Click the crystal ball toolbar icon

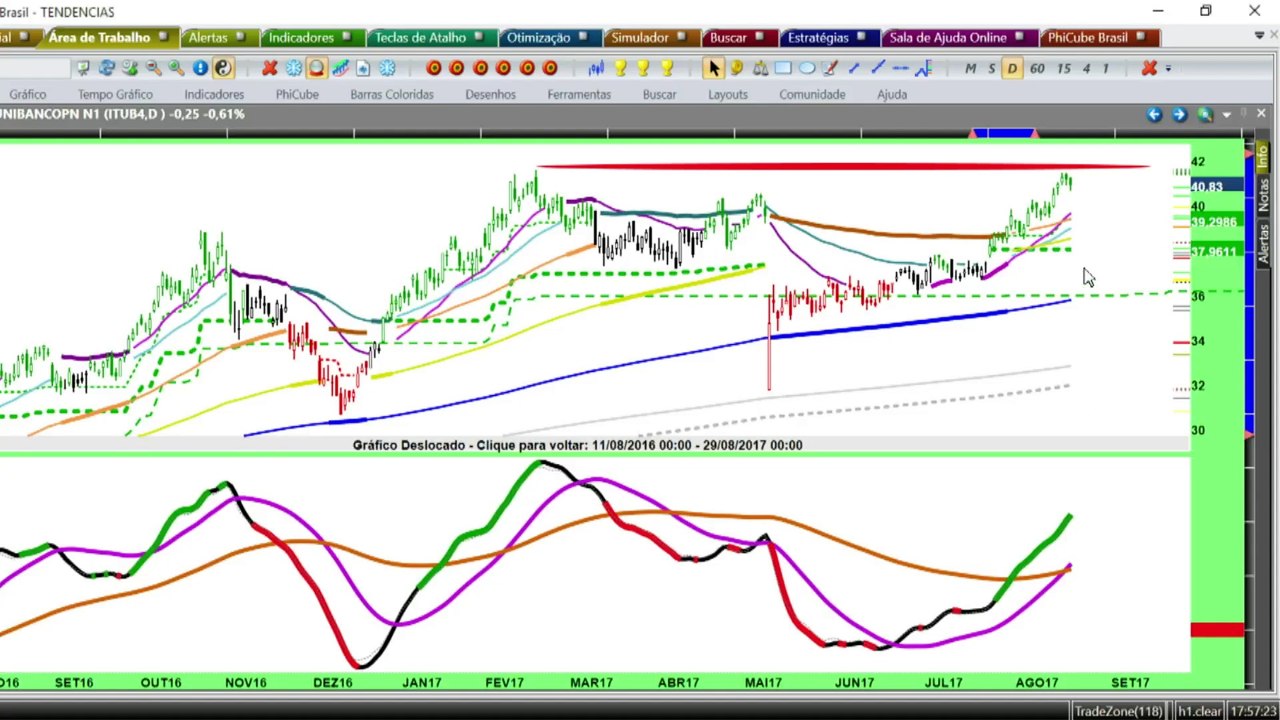click(317, 68)
